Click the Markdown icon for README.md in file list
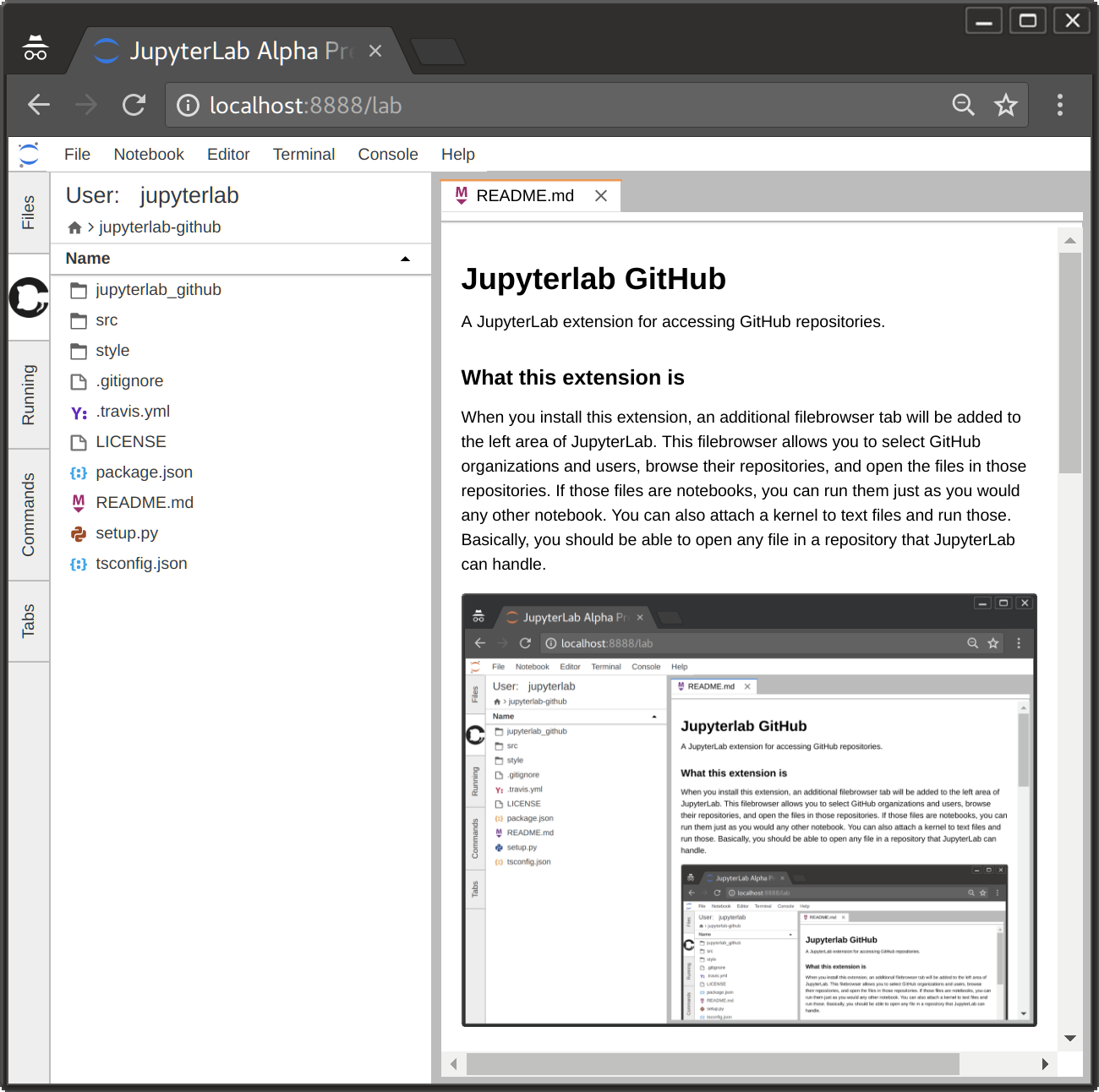 pos(79,503)
